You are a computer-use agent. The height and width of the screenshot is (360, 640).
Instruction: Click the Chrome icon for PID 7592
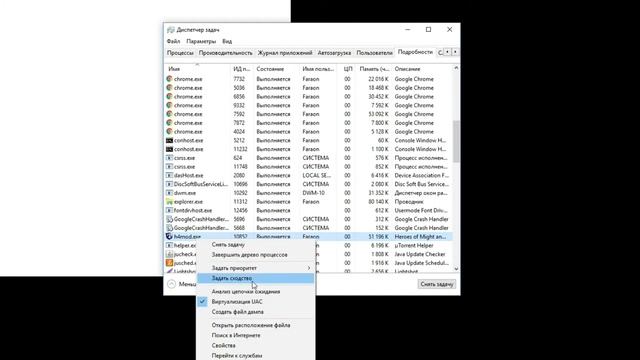pos(169,114)
